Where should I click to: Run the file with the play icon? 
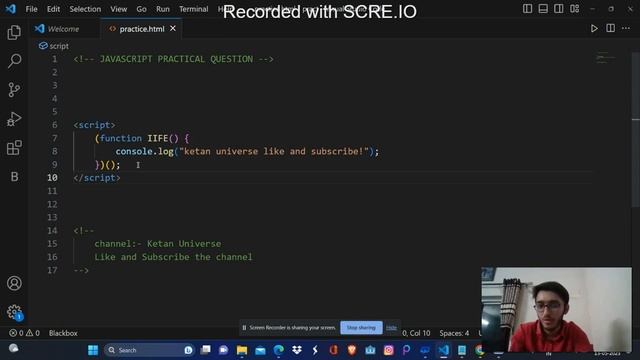point(594,29)
